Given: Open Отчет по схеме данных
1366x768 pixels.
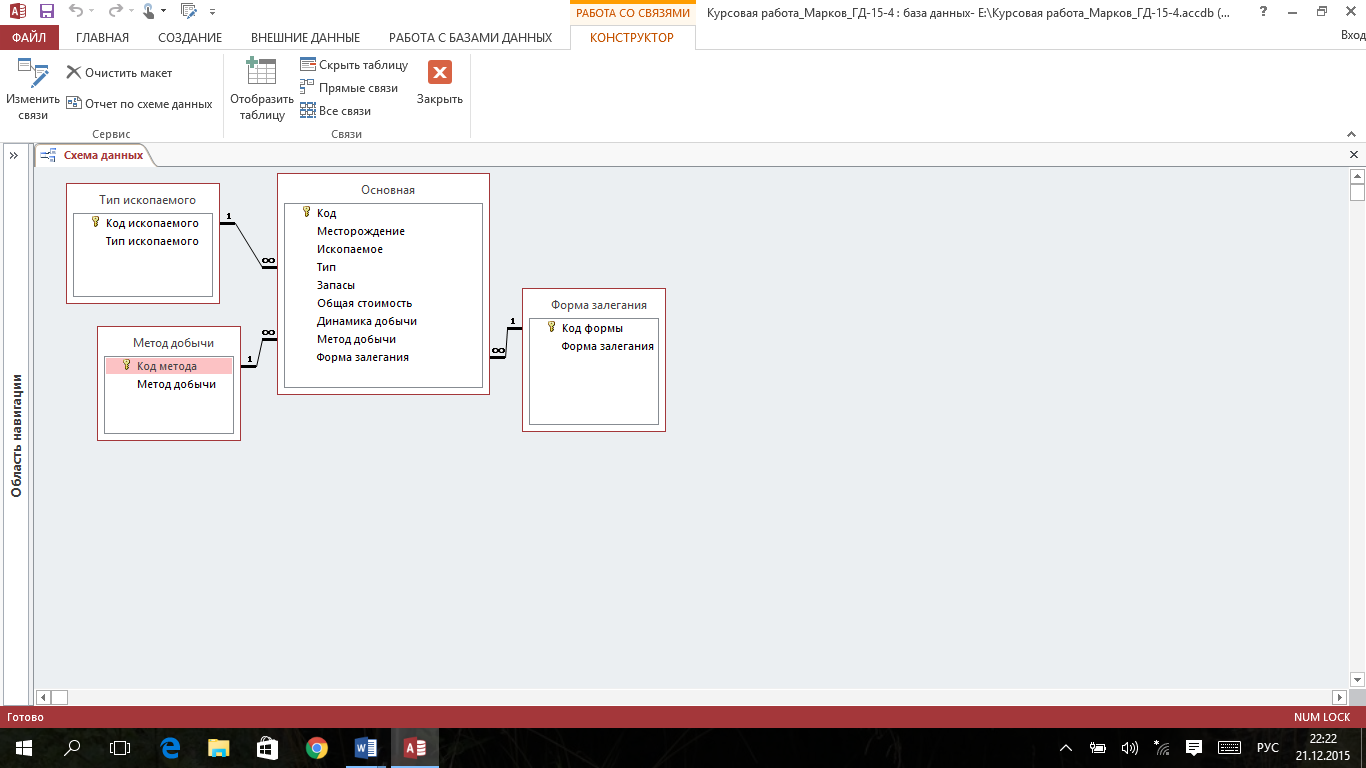Looking at the screenshot, I should (x=139, y=103).
